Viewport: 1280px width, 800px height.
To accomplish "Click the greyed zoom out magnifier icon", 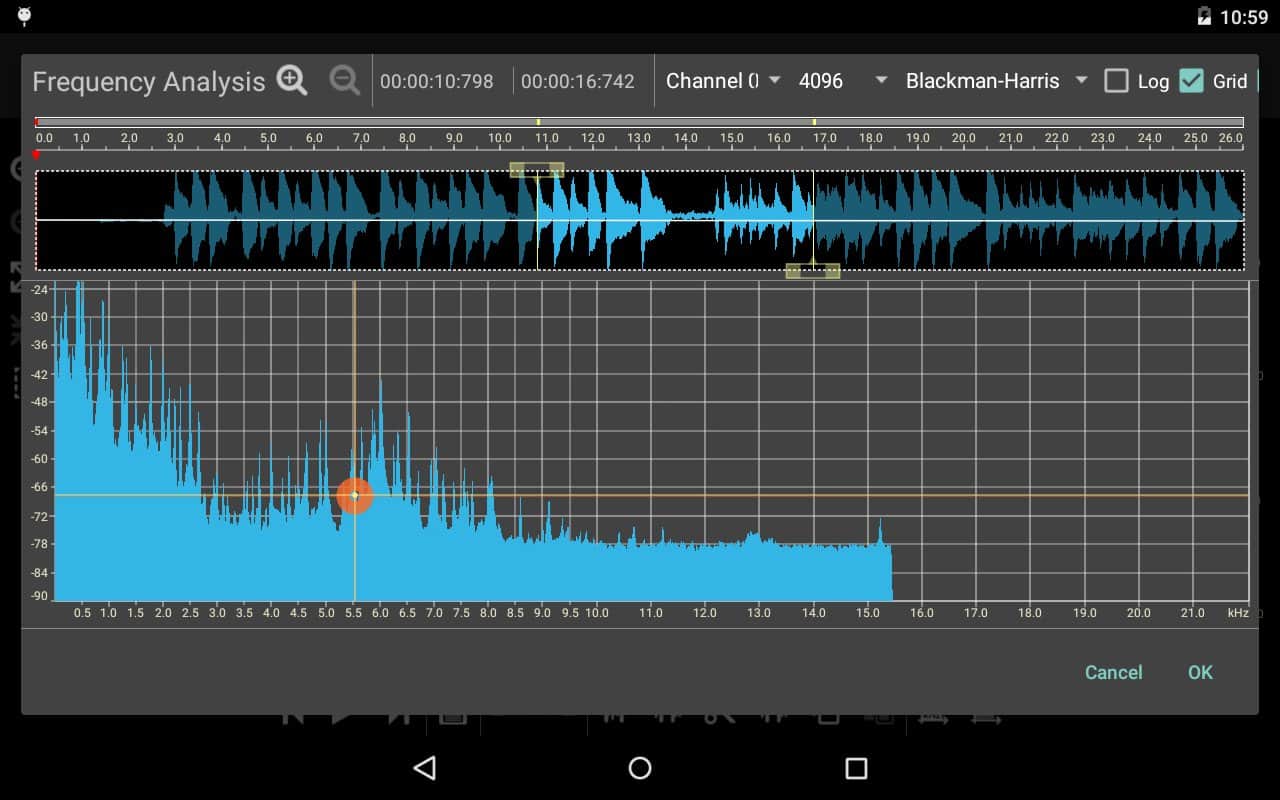I will point(344,81).
